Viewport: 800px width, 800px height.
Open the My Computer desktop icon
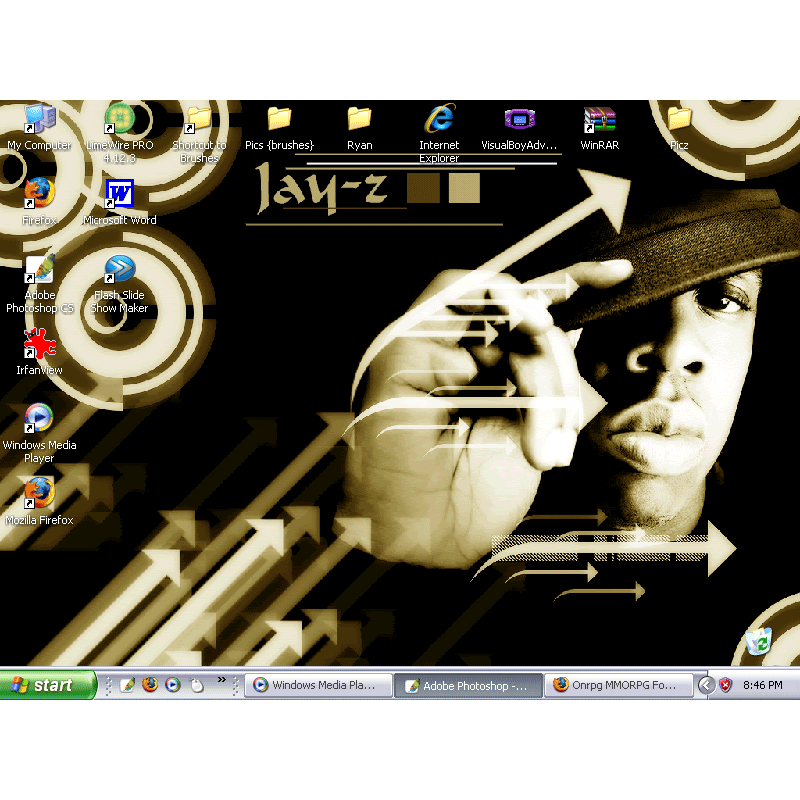[x=39, y=121]
